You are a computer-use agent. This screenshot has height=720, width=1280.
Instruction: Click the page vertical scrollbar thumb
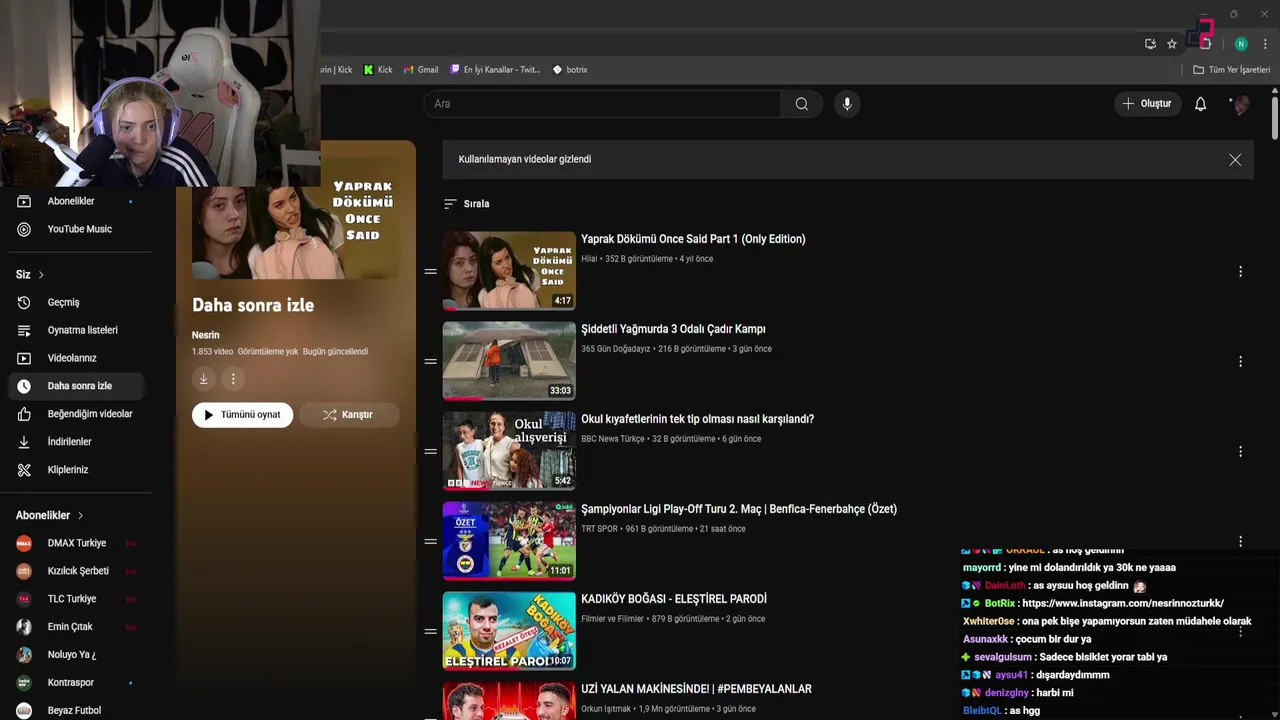[1274, 117]
